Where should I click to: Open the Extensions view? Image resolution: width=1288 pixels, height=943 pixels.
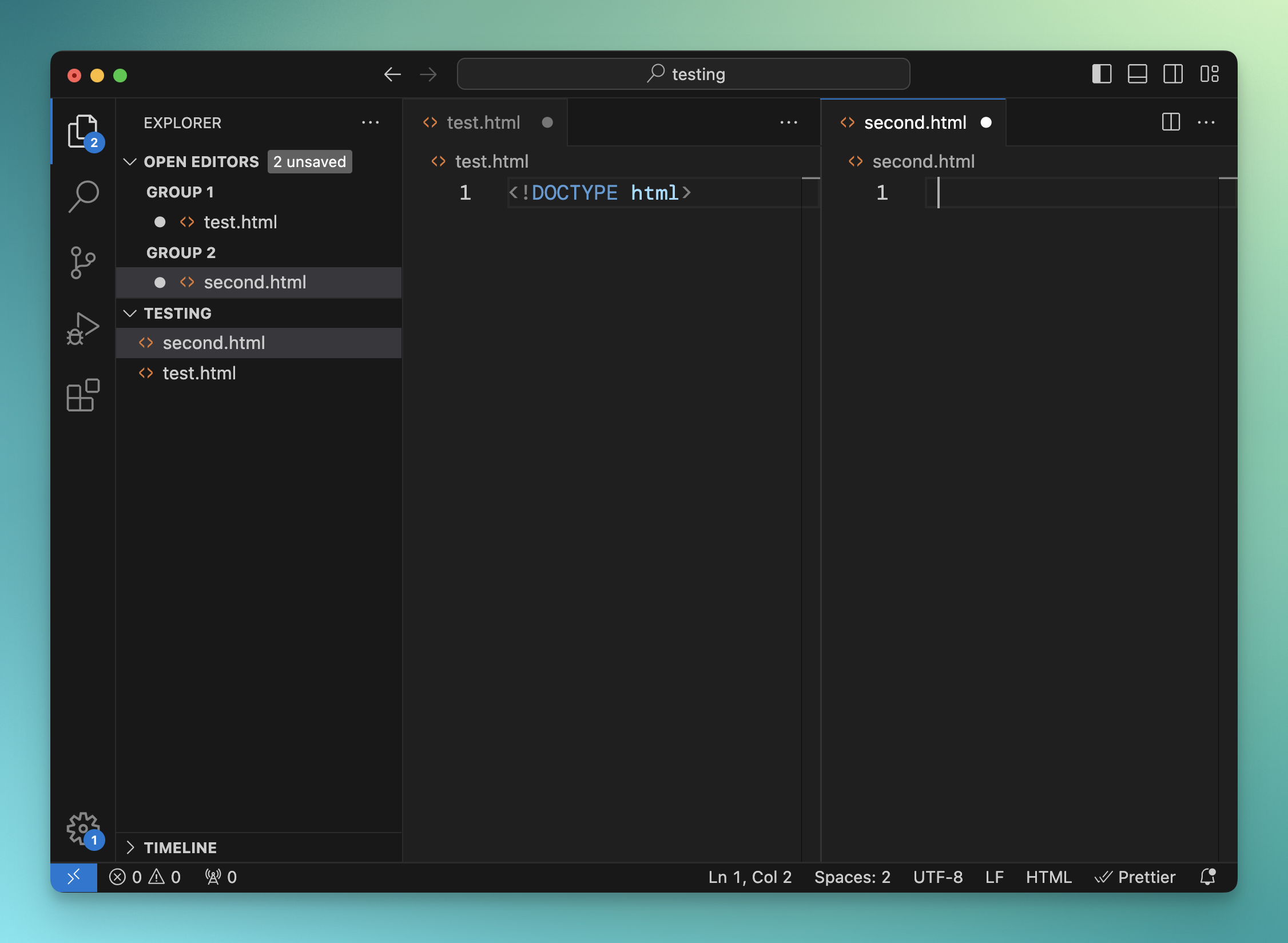(x=84, y=395)
